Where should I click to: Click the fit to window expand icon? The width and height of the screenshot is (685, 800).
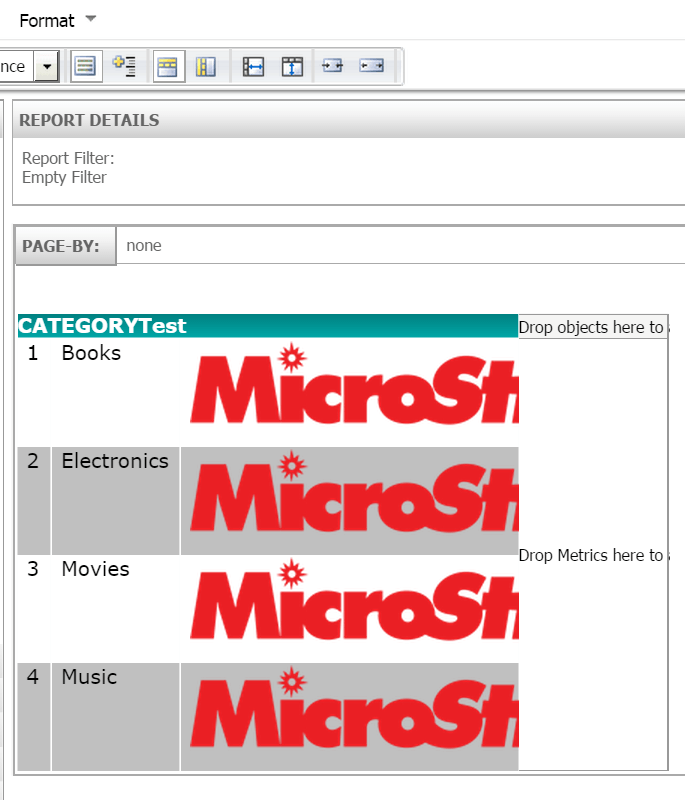371,66
